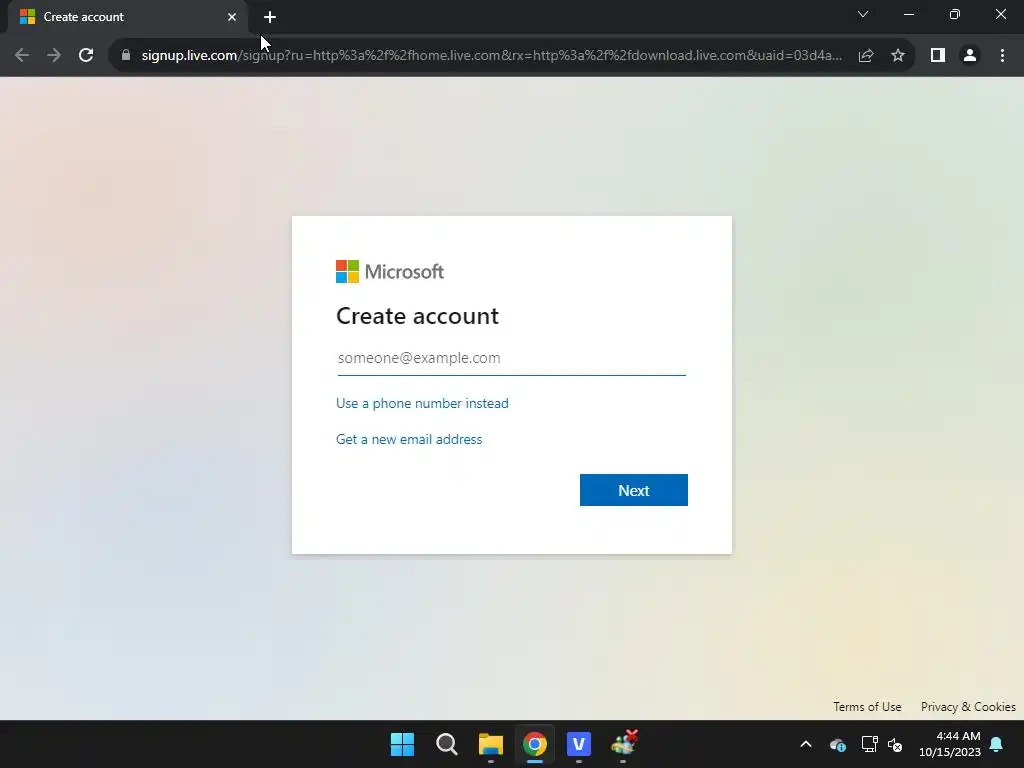This screenshot has width=1024, height=768.
Task: Open a new tab with plus icon
Action: coord(270,17)
